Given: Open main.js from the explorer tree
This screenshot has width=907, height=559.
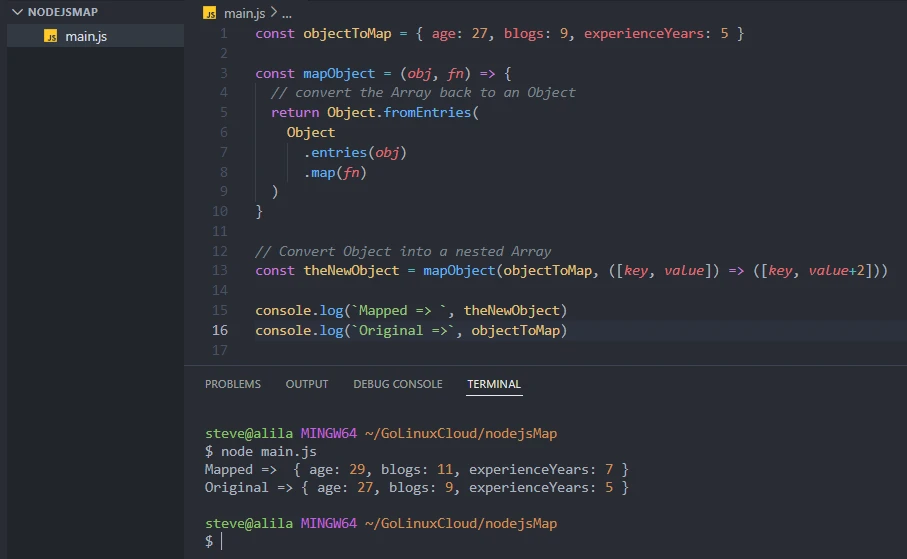Looking at the screenshot, I should tap(86, 36).
